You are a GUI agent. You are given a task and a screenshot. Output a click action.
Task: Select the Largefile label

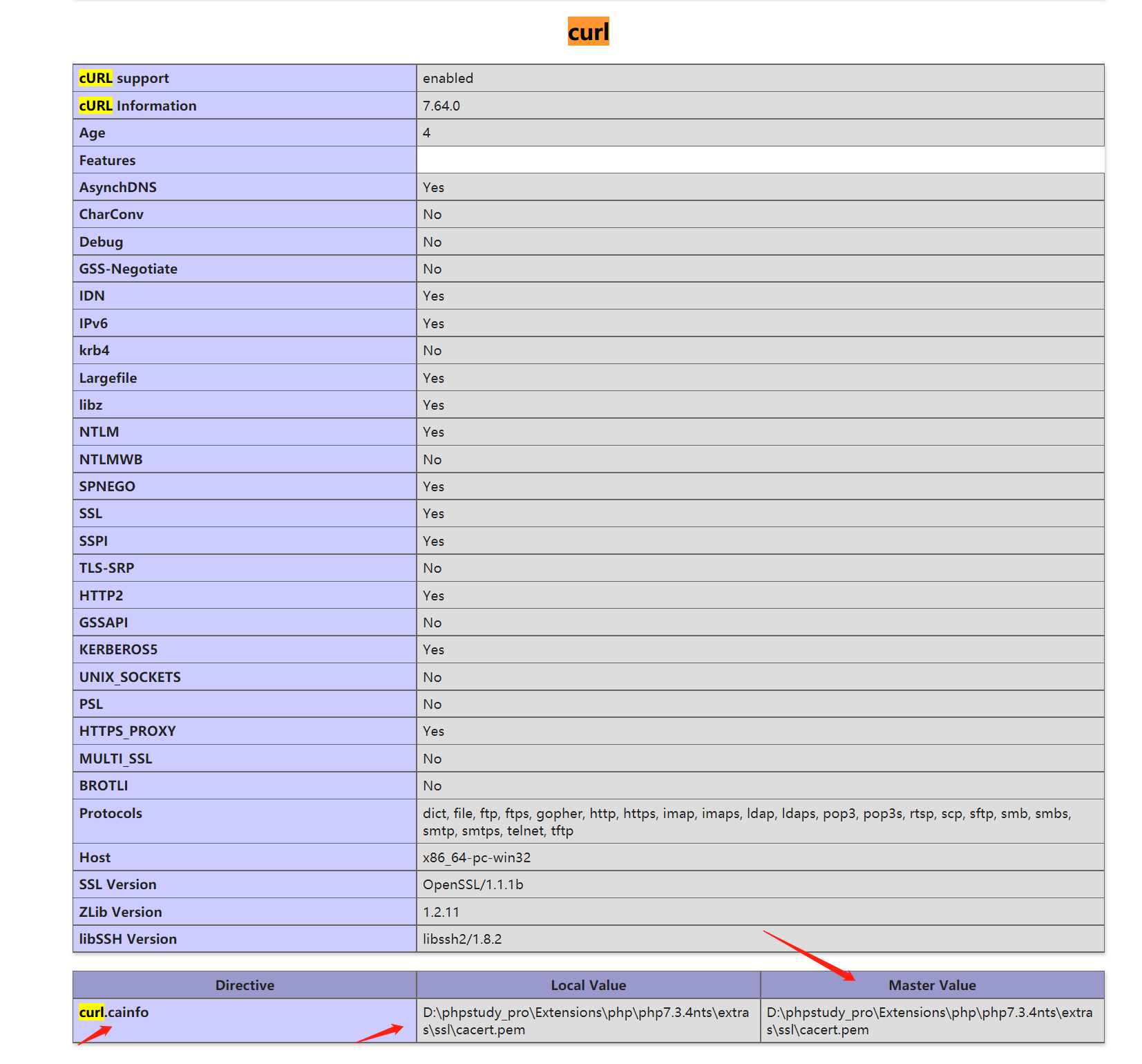click(108, 378)
